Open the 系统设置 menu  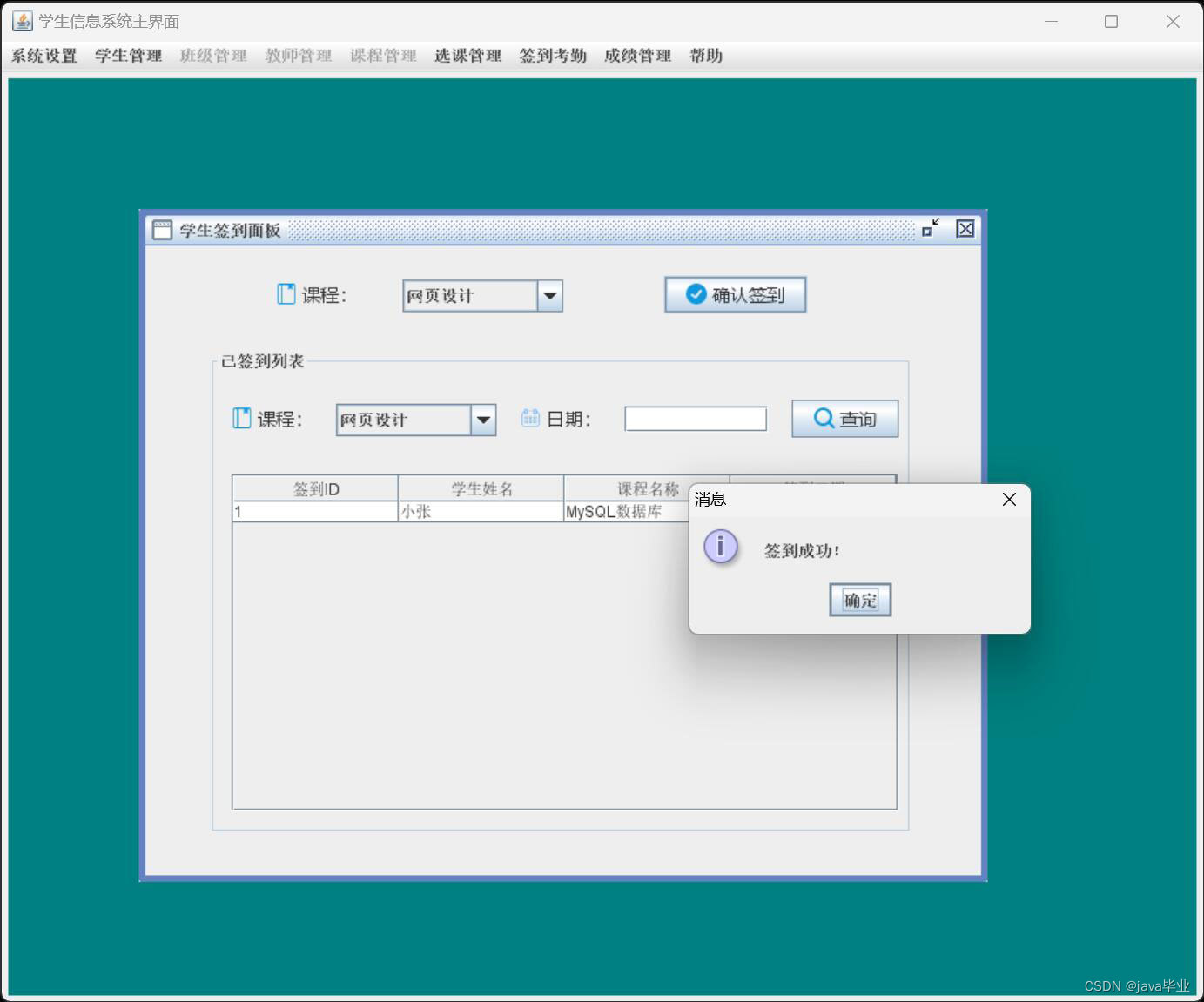pyautogui.click(x=44, y=56)
